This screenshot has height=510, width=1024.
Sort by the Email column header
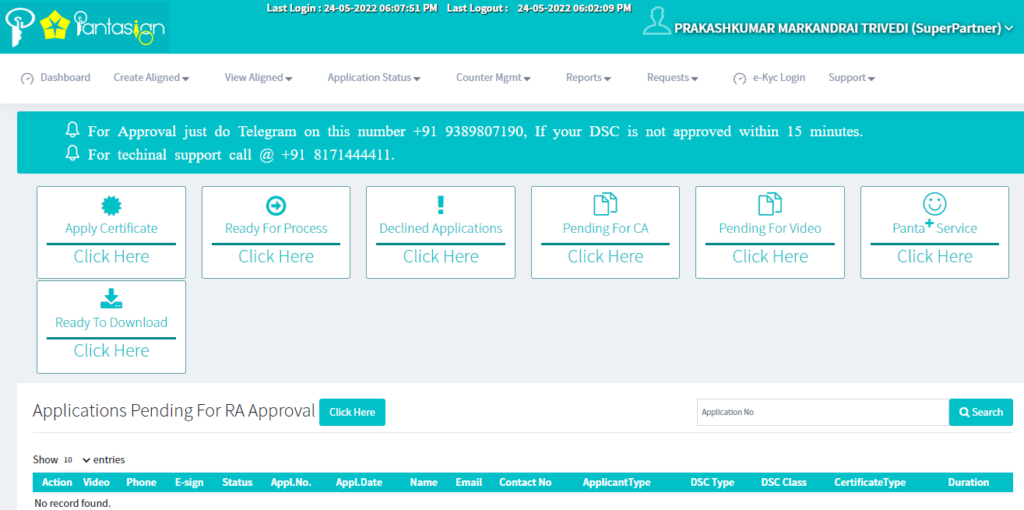[x=469, y=483]
